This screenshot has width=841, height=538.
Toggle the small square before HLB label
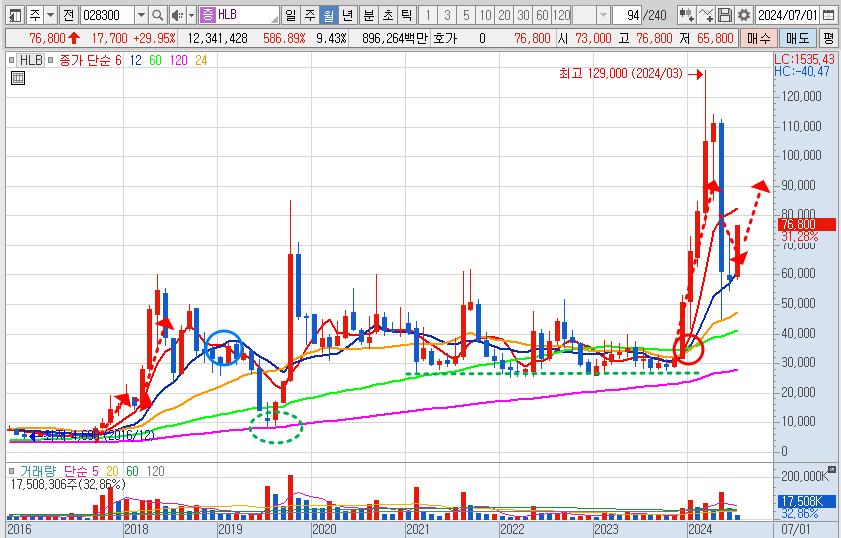coord(12,60)
